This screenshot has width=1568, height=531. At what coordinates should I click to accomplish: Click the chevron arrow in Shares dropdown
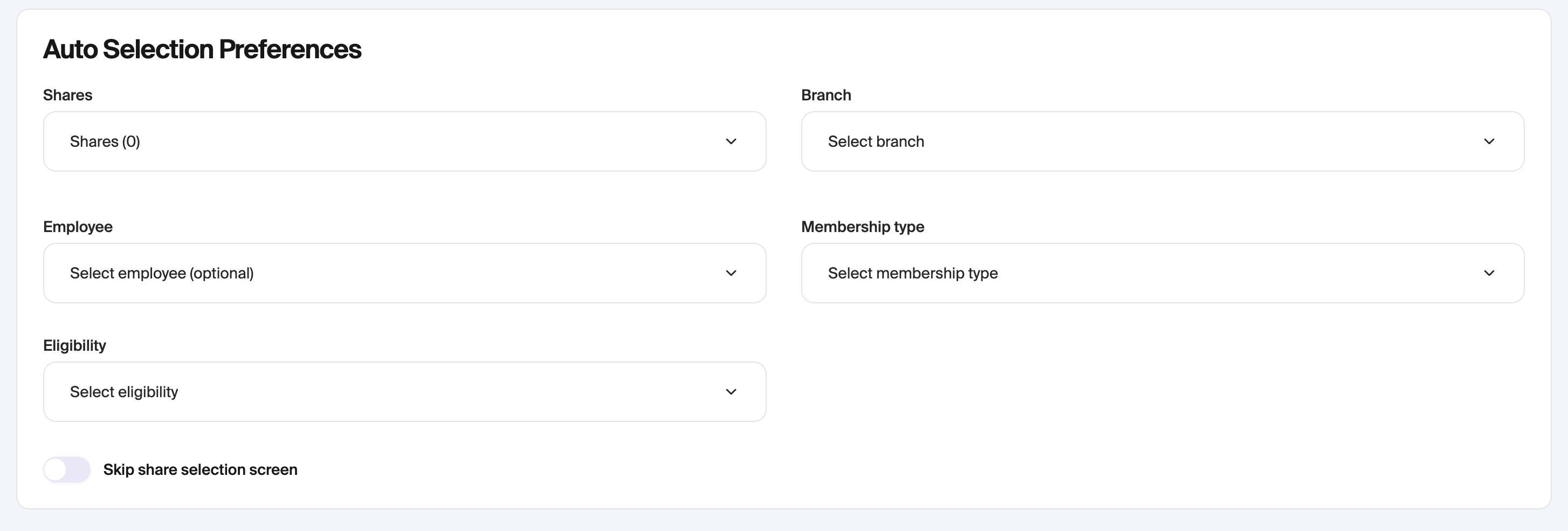pyautogui.click(x=731, y=141)
